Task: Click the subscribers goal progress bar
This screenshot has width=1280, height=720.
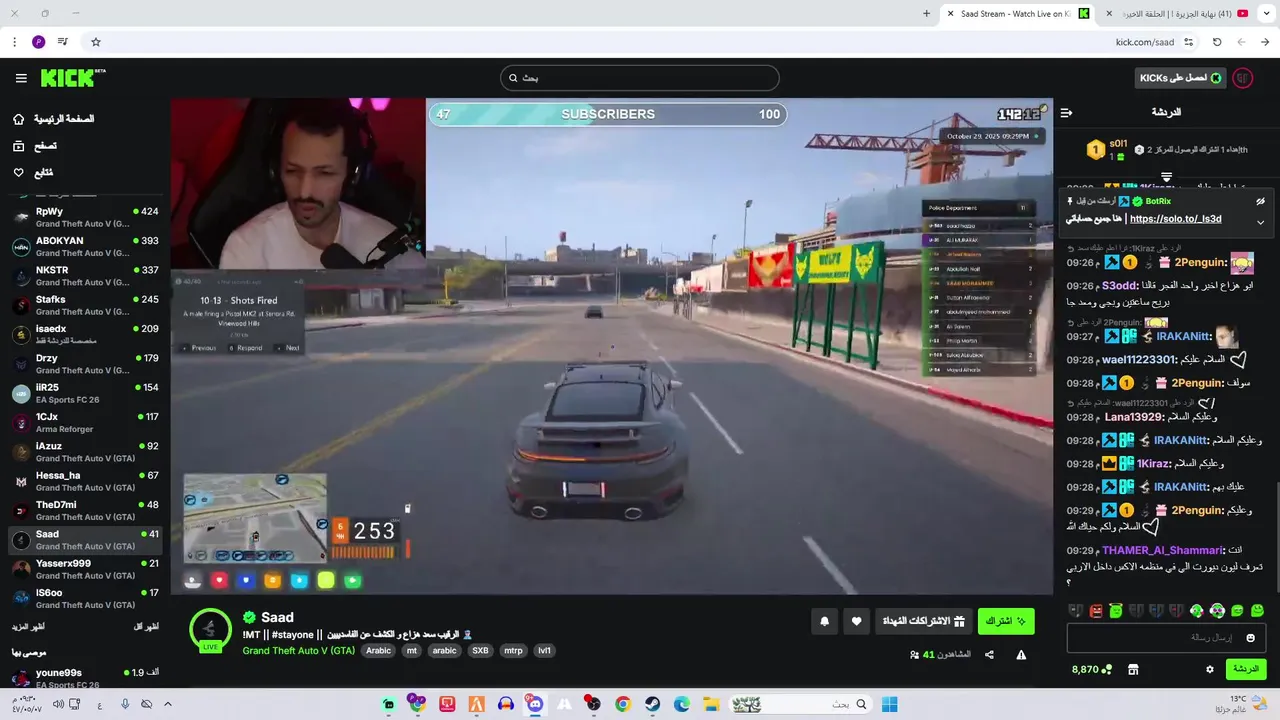Action: (x=608, y=114)
